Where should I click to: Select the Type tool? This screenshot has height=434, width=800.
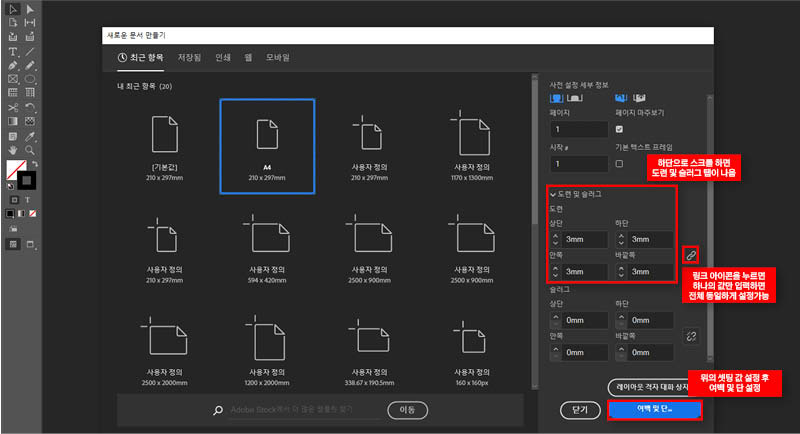[13, 52]
